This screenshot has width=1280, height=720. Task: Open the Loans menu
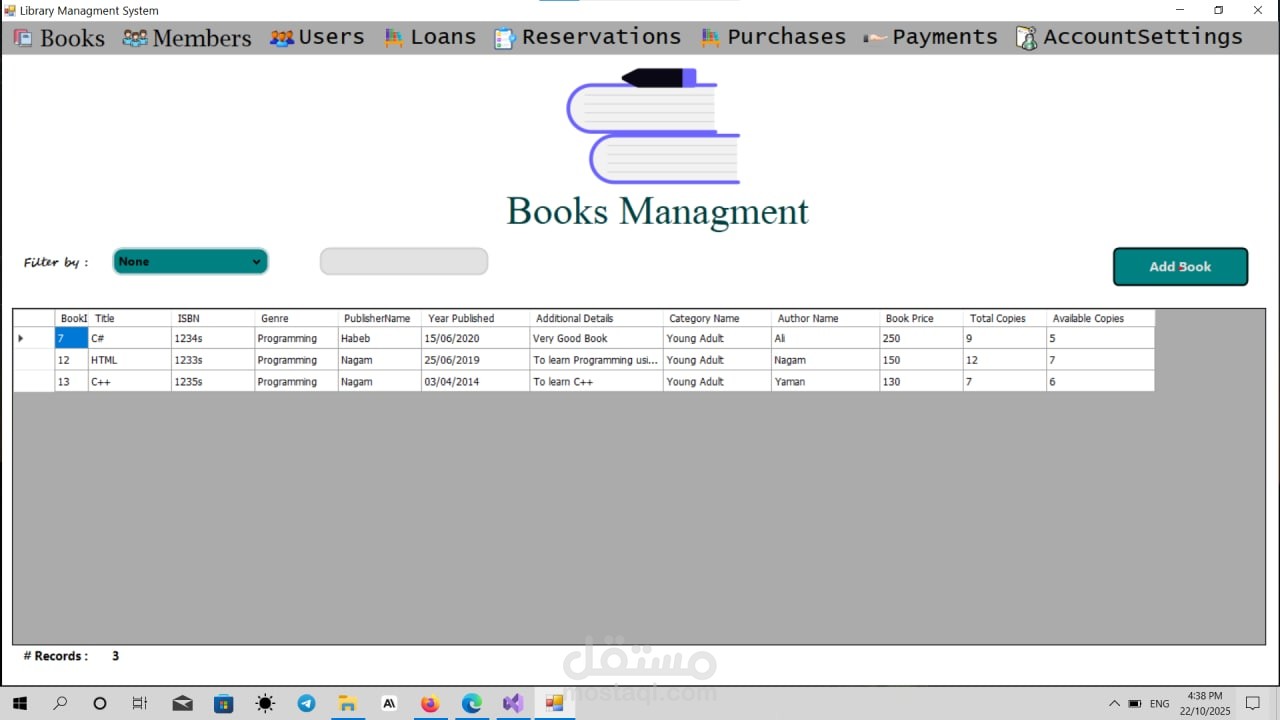[x=430, y=38]
